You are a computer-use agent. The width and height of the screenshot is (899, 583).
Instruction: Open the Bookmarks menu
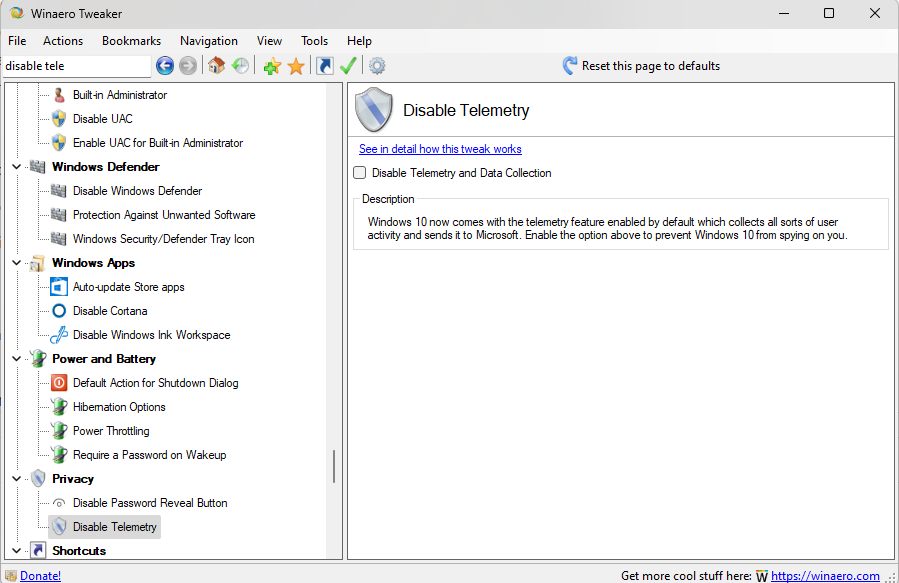(x=131, y=41)
